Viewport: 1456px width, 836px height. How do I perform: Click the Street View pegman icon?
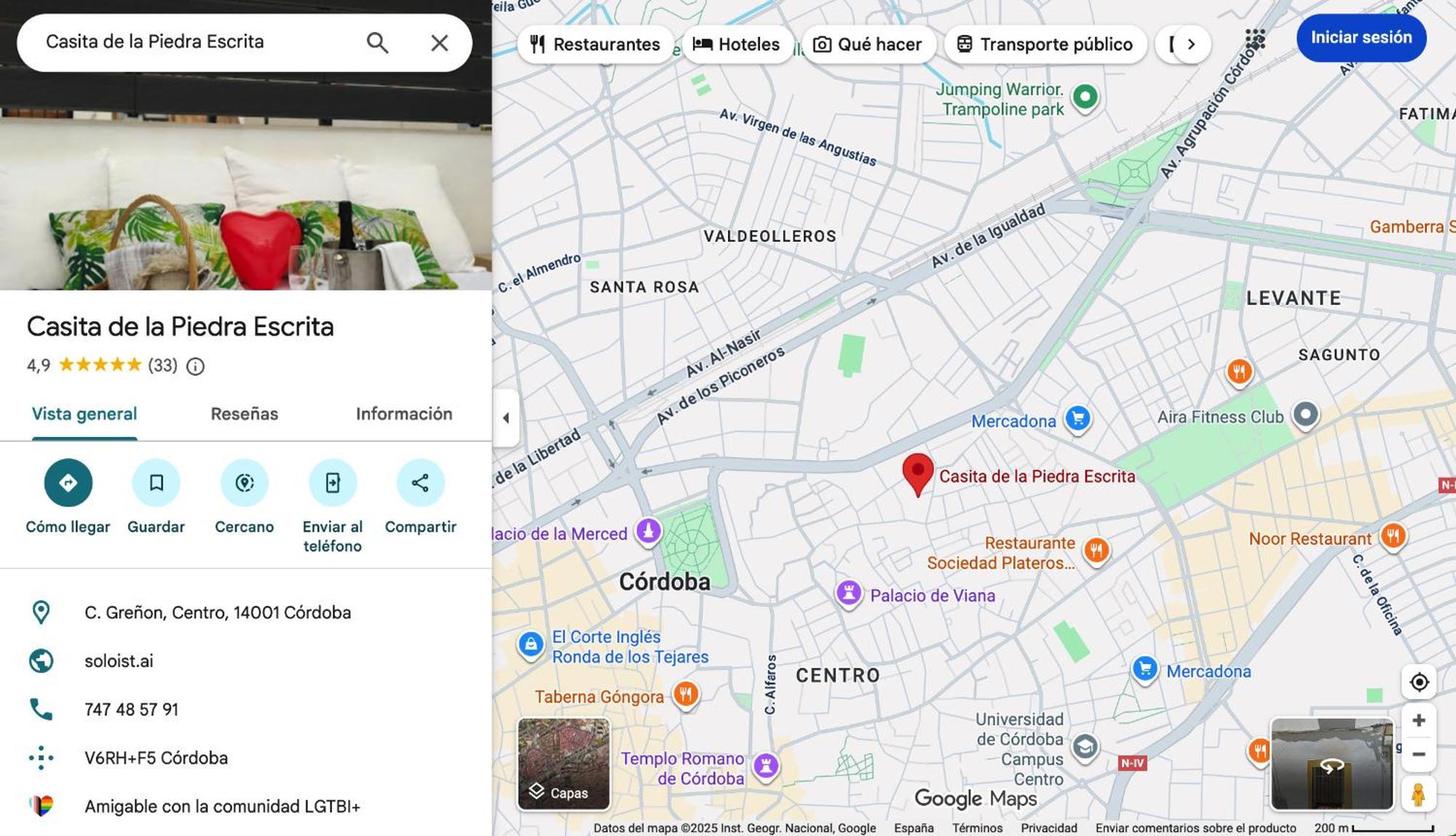pos(1418,794)
